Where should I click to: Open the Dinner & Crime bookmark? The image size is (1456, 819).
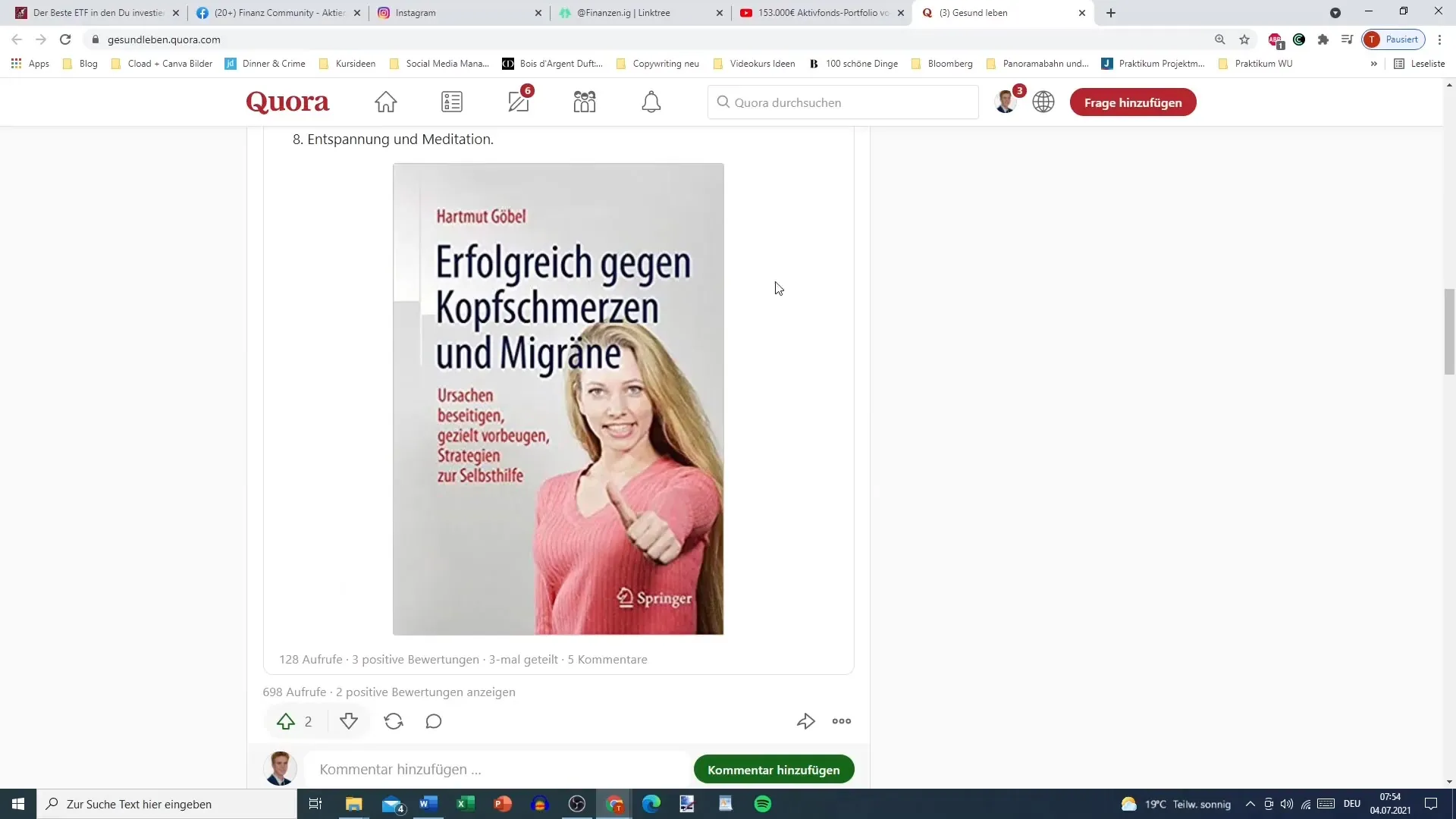(265, 64)
